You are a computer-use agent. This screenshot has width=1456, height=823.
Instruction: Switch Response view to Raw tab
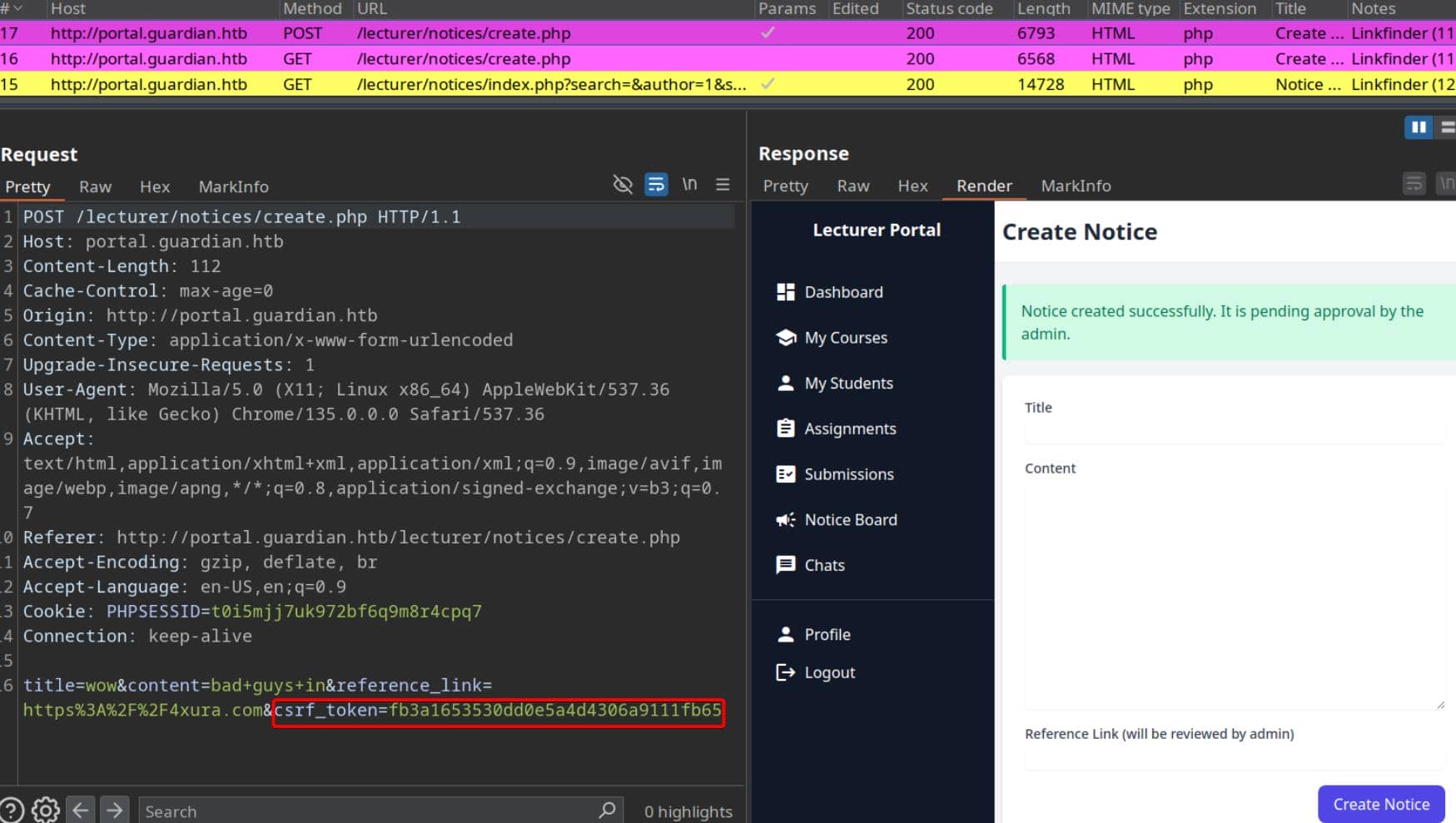coord(852,186)
